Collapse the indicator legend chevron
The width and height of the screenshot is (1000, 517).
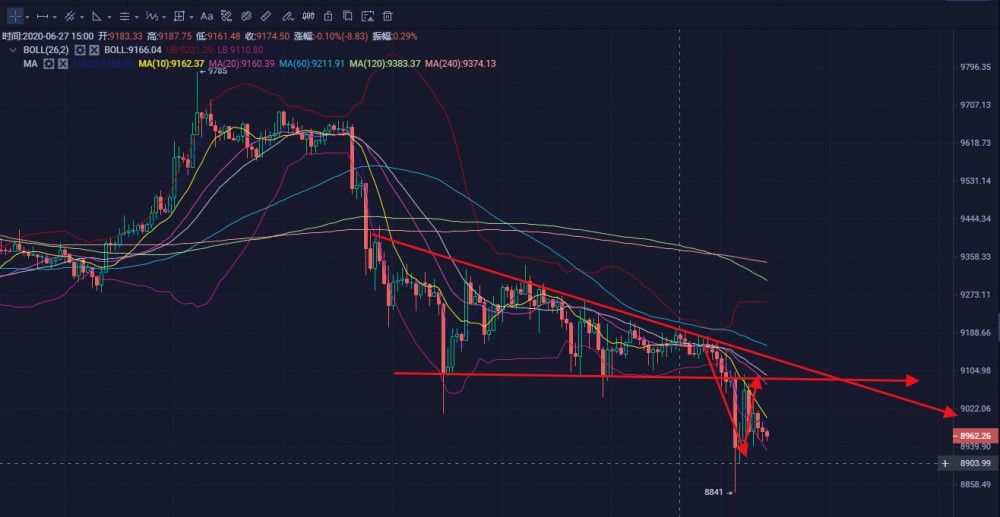13,49
